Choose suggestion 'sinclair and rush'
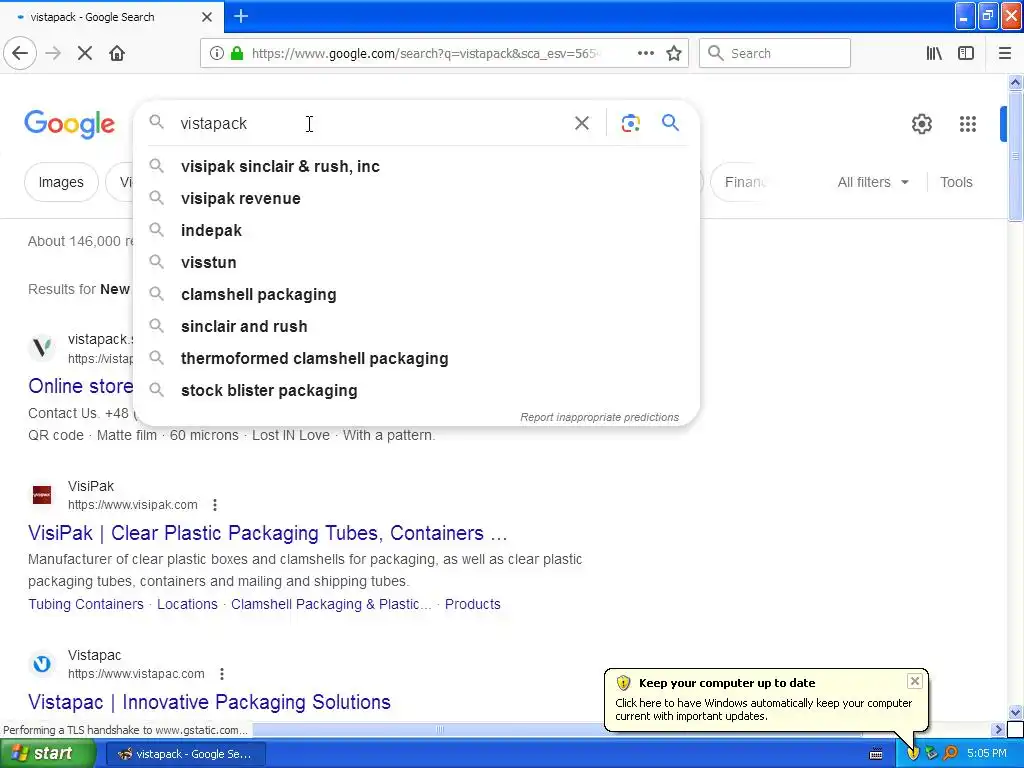The height and width of the screenshot is (768, 1024). pyautogui.click(x=417, y=327)
